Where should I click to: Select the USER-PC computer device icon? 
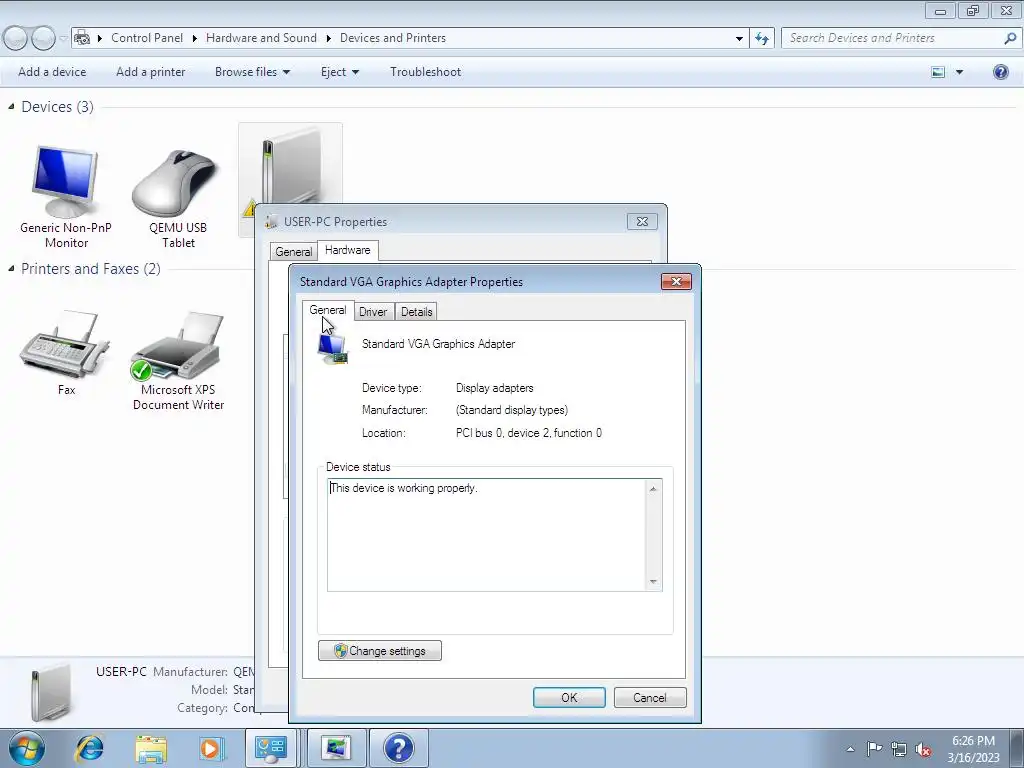tap(290, 167)
